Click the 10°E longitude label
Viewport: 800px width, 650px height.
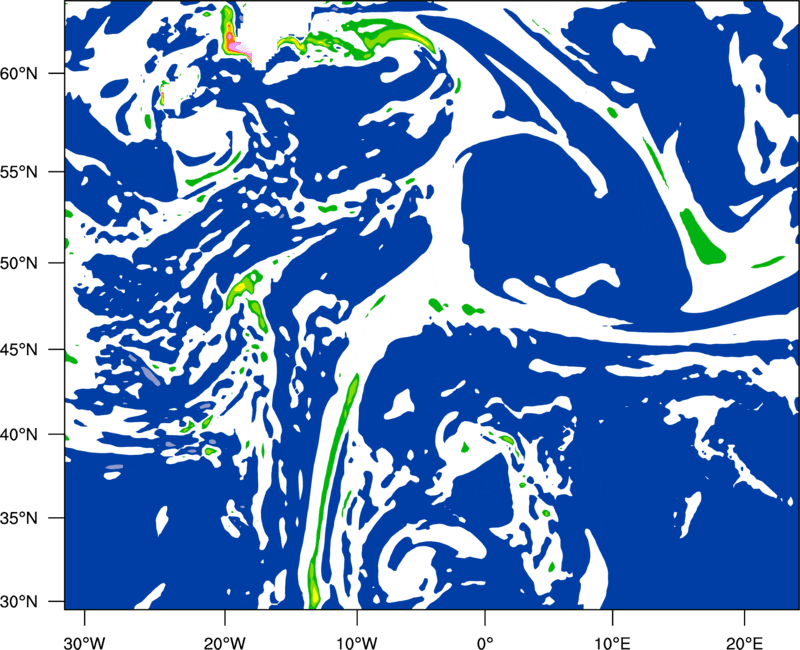click(x=612, y=643)
